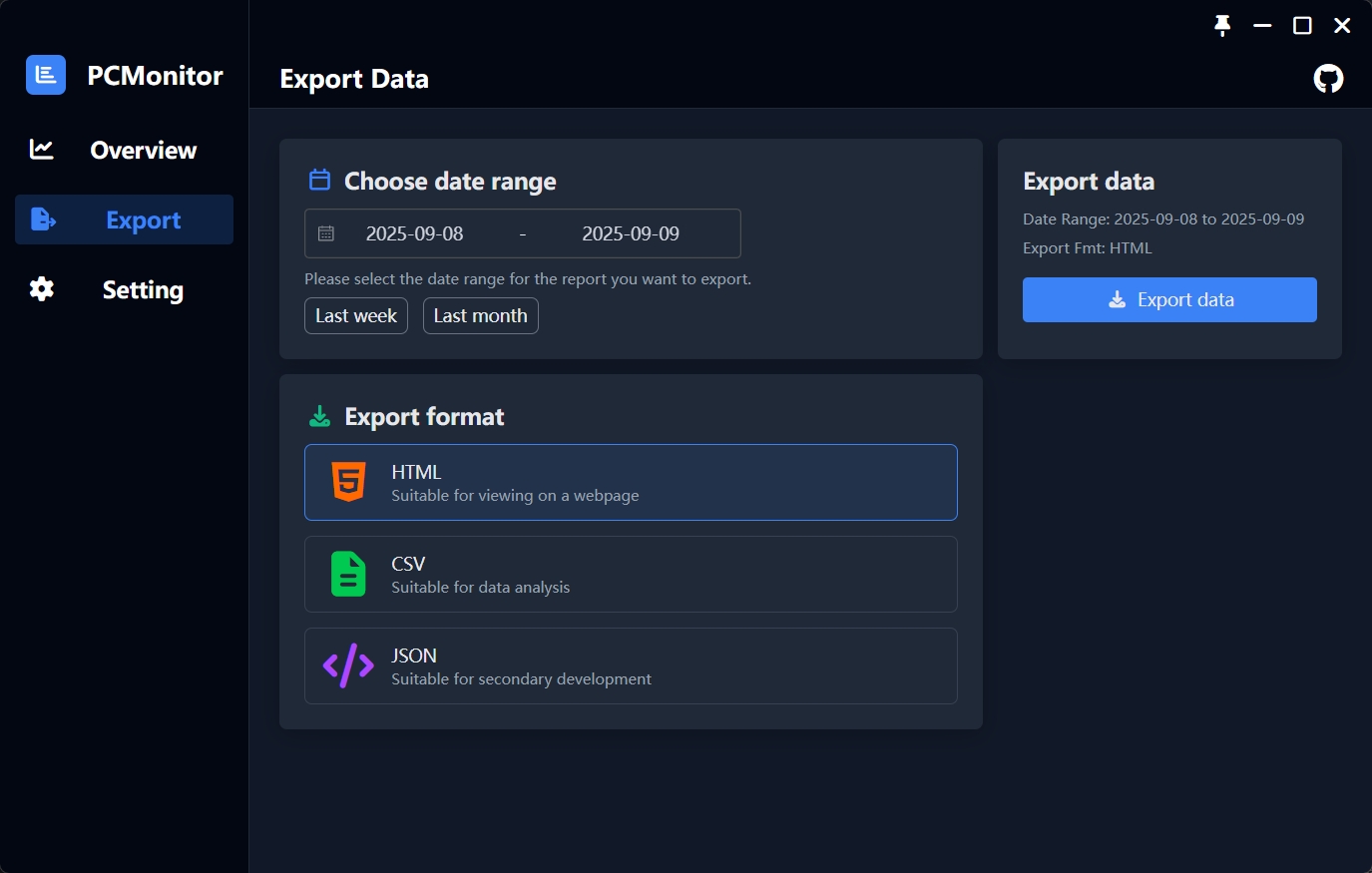Set the range to Last week
This screenshot has height=873, width=1372.
coord(356,315)
